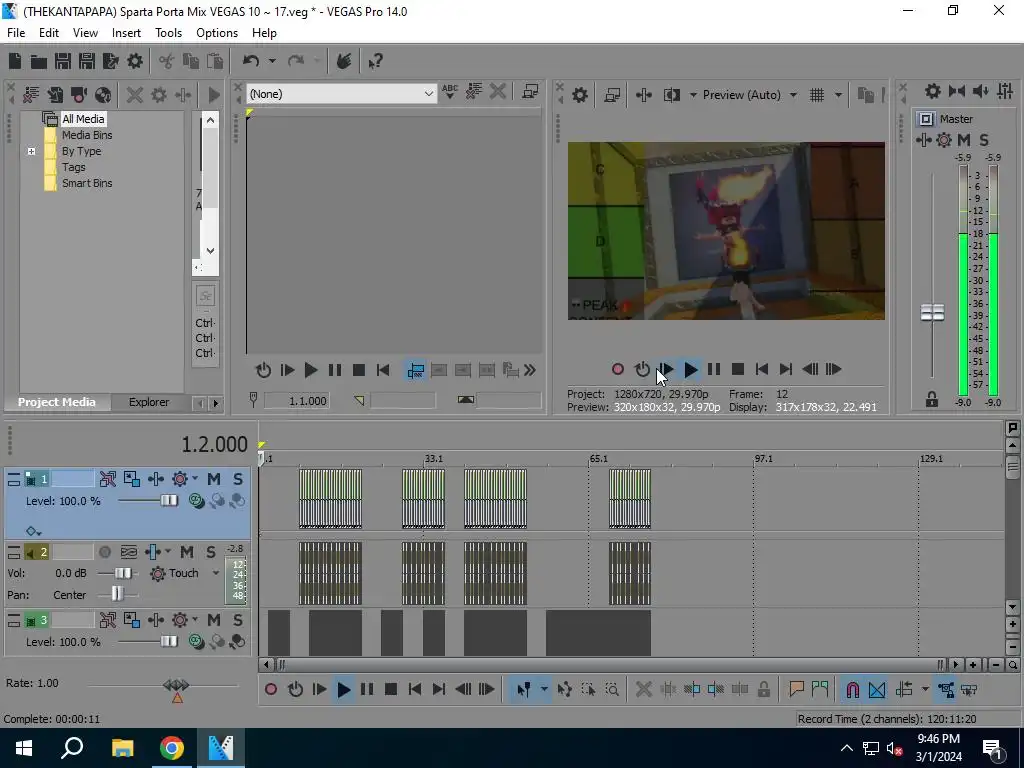Screen dimensions: 1024x768
Task: Open the File menu
Action: 16,33
